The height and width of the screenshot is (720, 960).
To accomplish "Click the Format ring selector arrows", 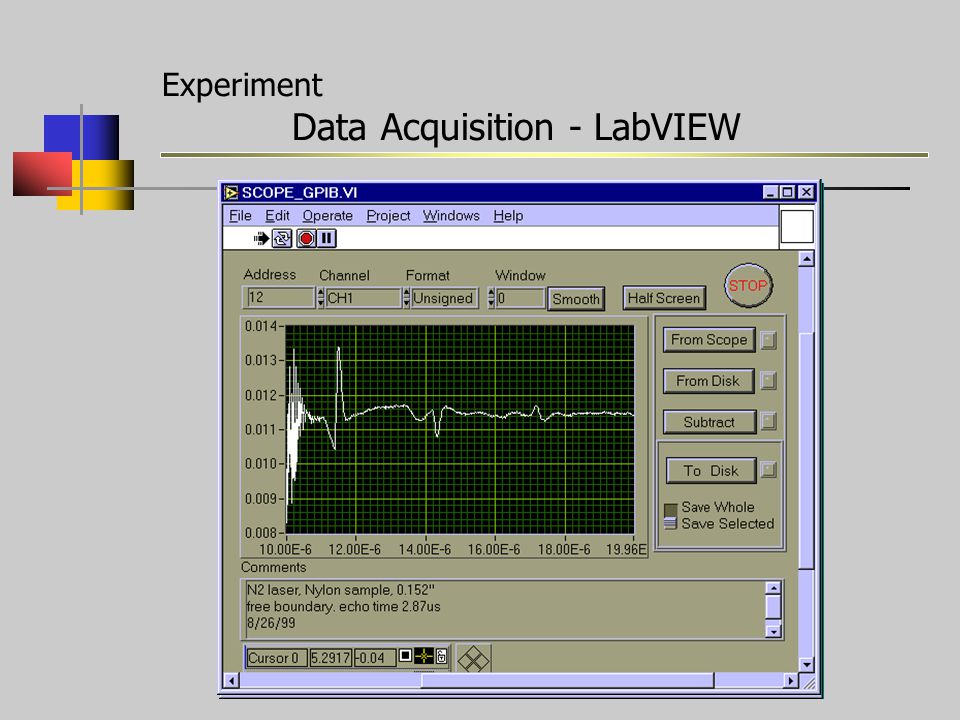I will (x=407, y=298).
